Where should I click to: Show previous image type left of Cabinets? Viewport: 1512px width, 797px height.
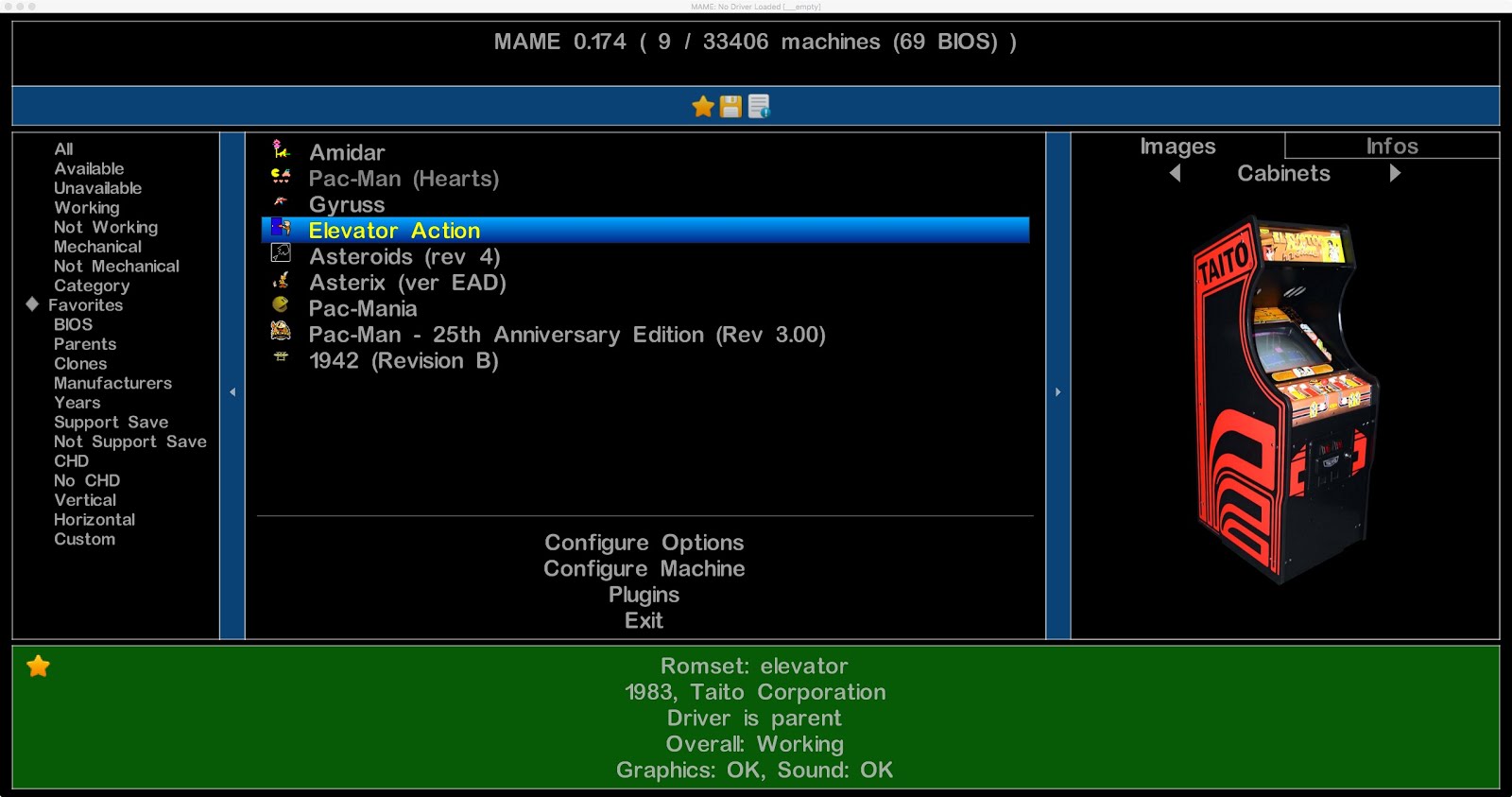pyautogui.click(x=1175, y=173)
